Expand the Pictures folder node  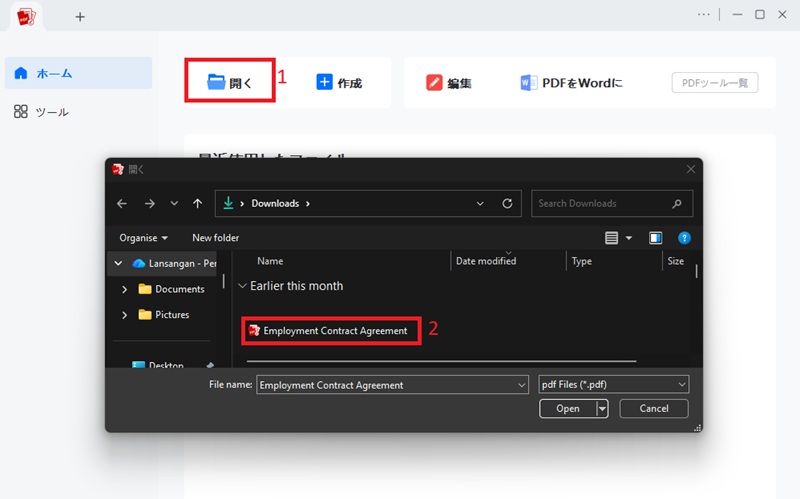[124, 315]
